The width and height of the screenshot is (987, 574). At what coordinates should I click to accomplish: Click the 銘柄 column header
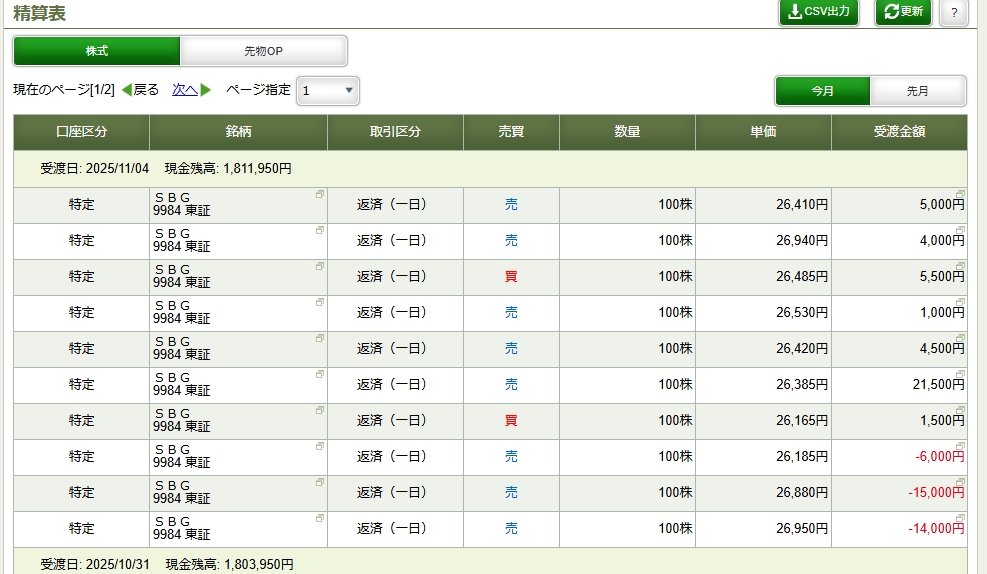coord(238,132)
